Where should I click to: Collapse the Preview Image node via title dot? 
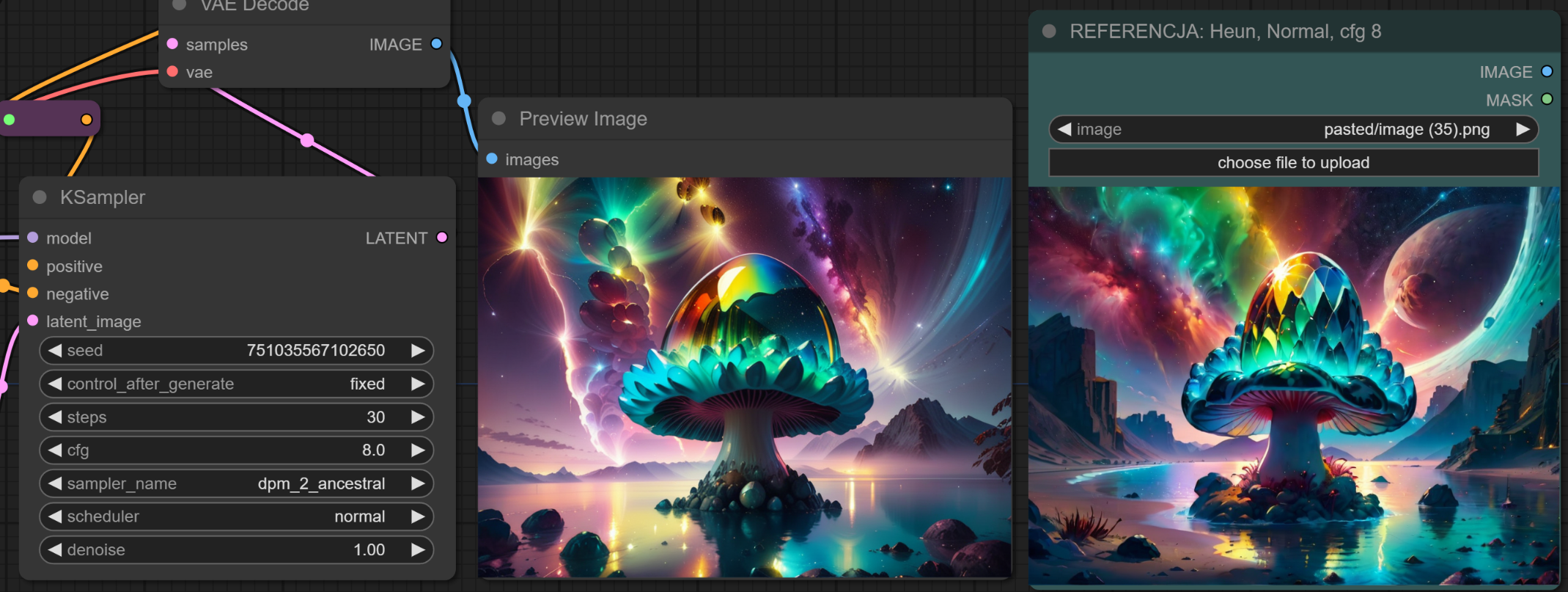coord(499,119)
